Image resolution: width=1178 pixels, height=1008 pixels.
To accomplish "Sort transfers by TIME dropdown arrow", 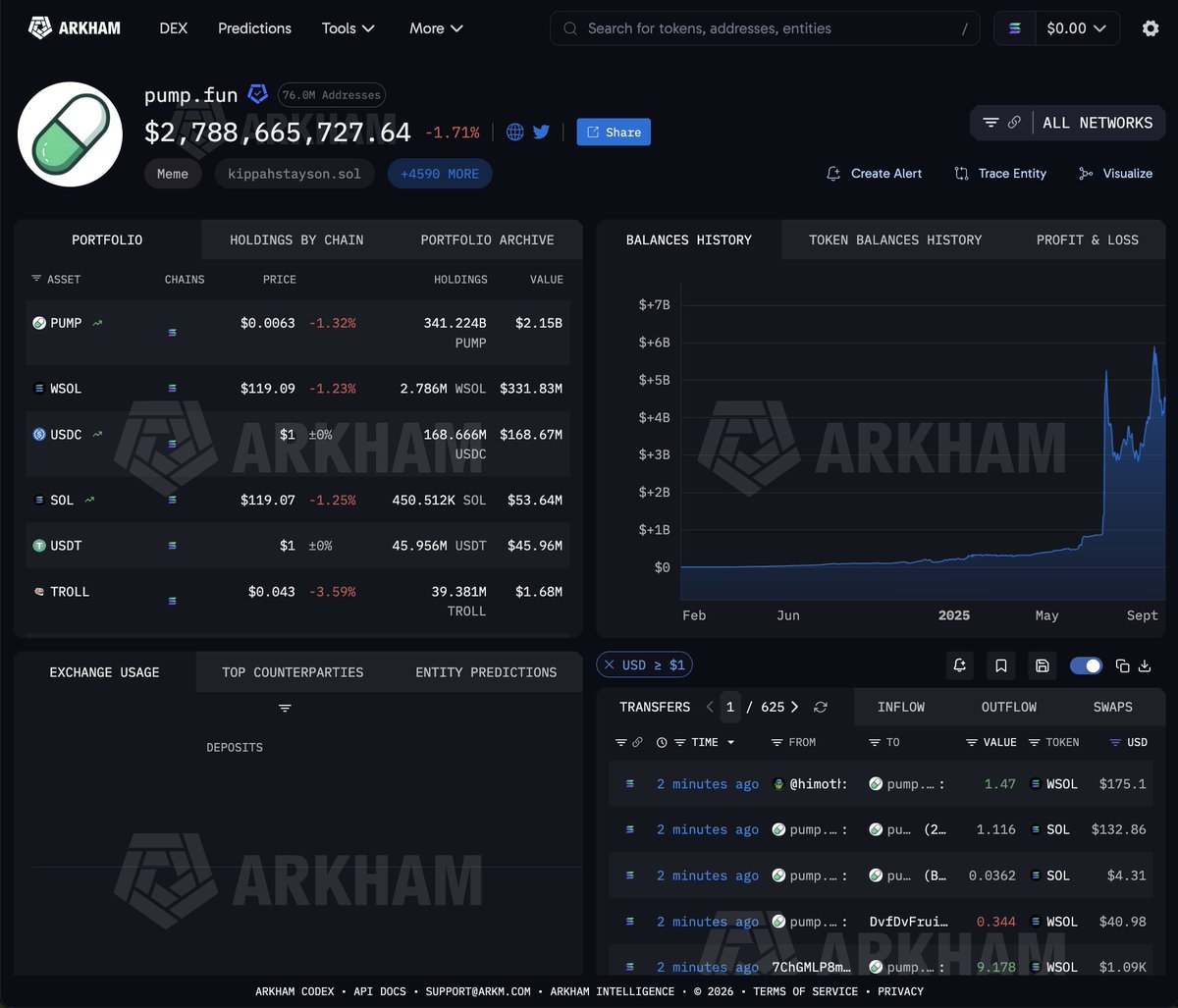I will [x=731, y=743].
